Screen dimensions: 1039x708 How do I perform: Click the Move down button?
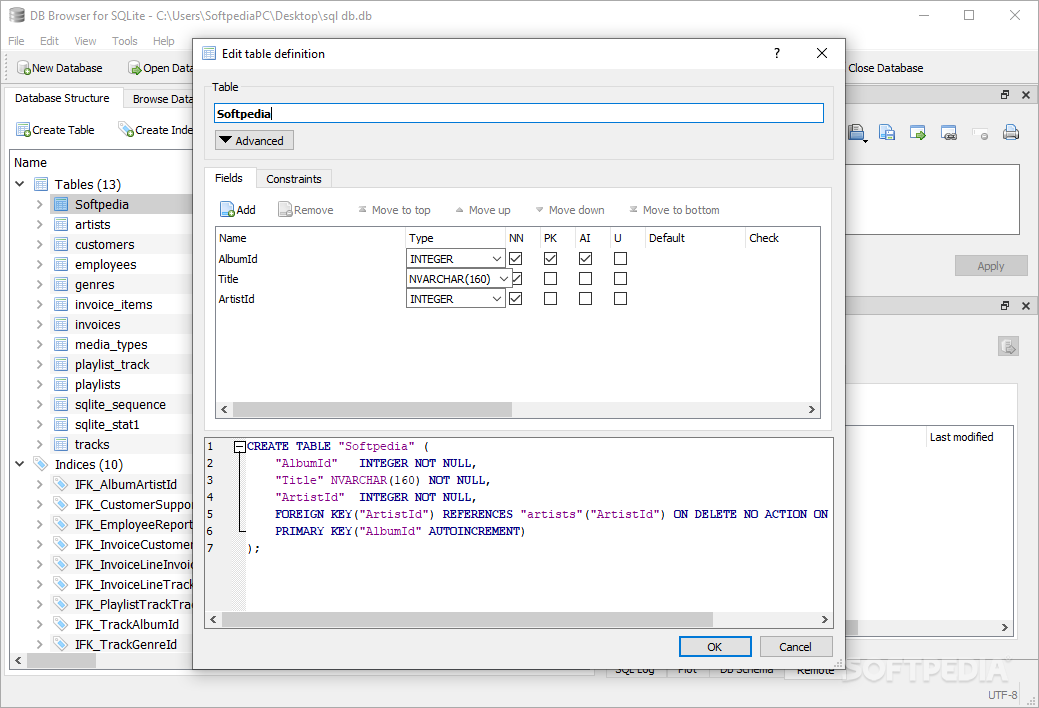click(570, 209)
